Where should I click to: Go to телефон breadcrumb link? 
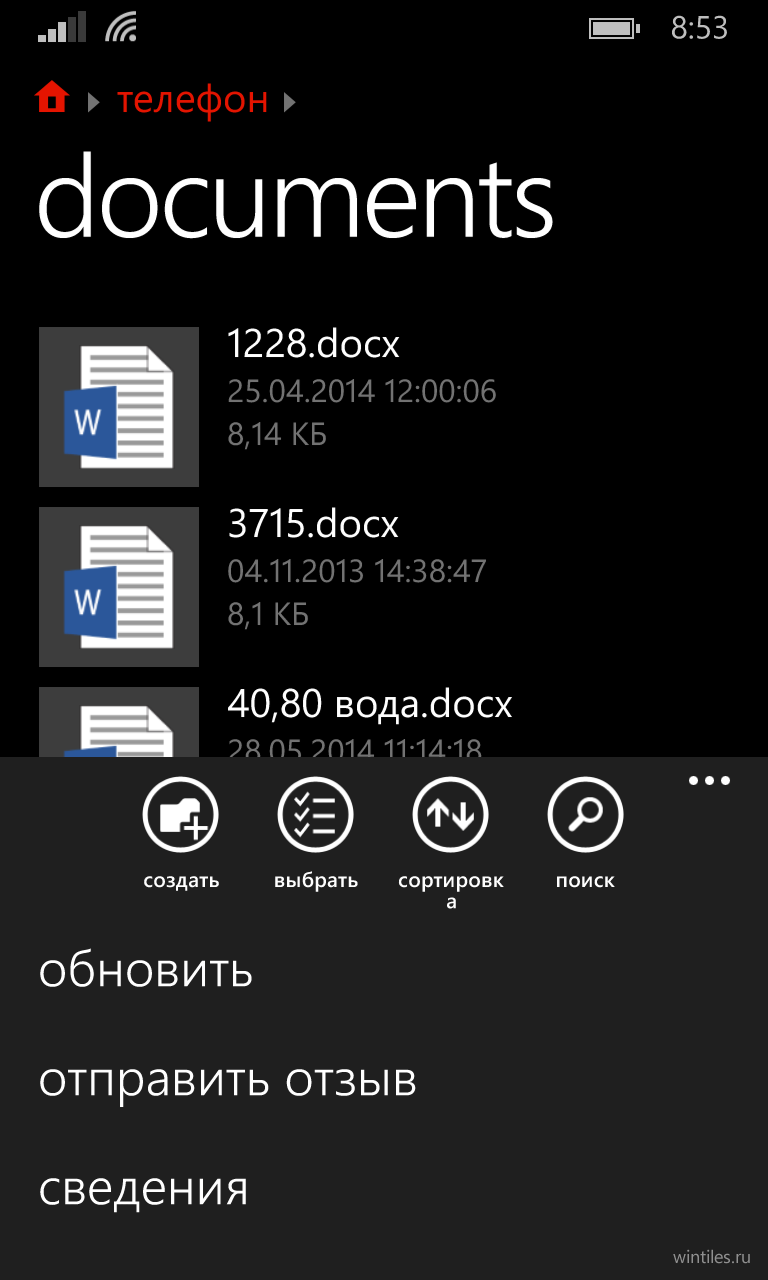(x=193, y=100)
